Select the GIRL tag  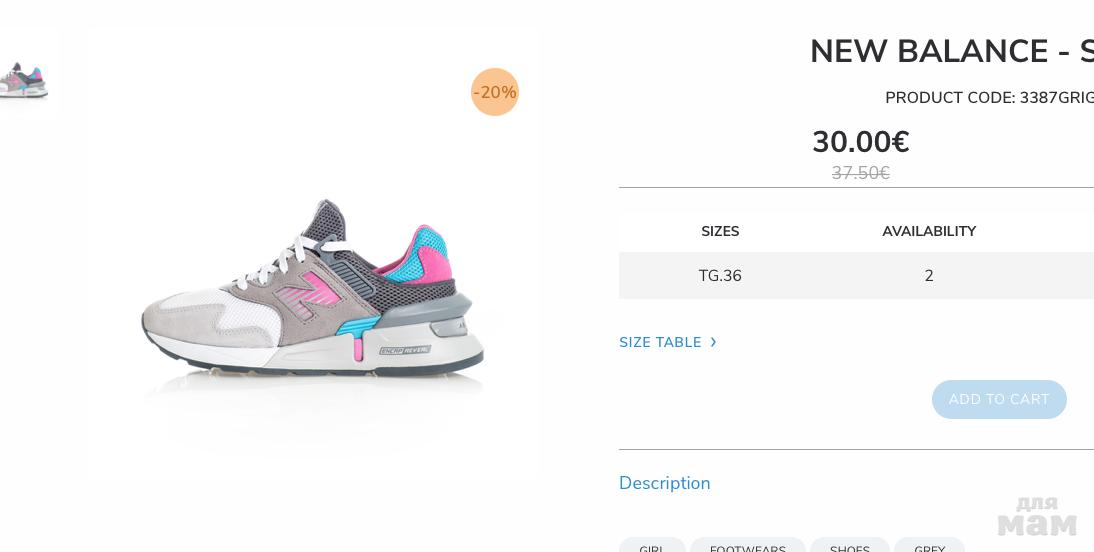[x=652, y=547]
